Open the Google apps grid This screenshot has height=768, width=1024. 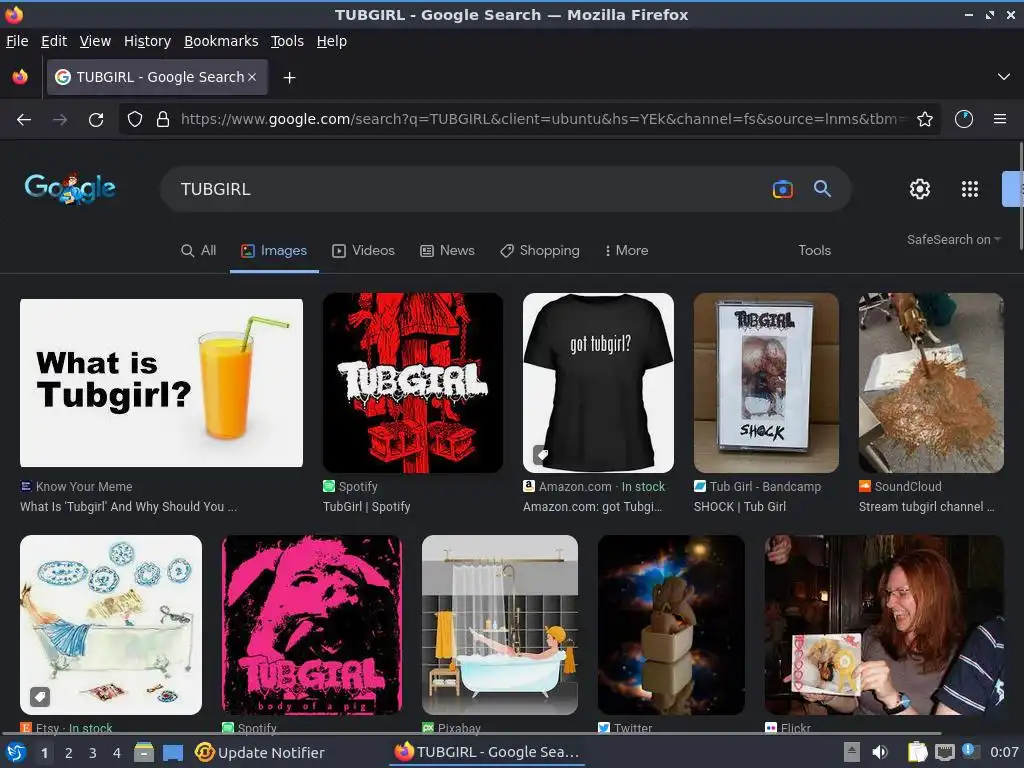[970, 189]
